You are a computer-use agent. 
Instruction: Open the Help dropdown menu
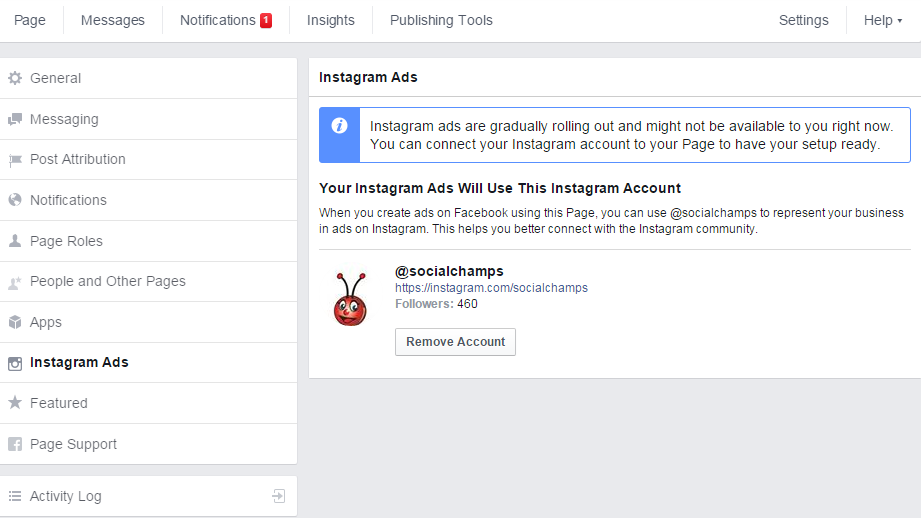(x=882, y=21)
